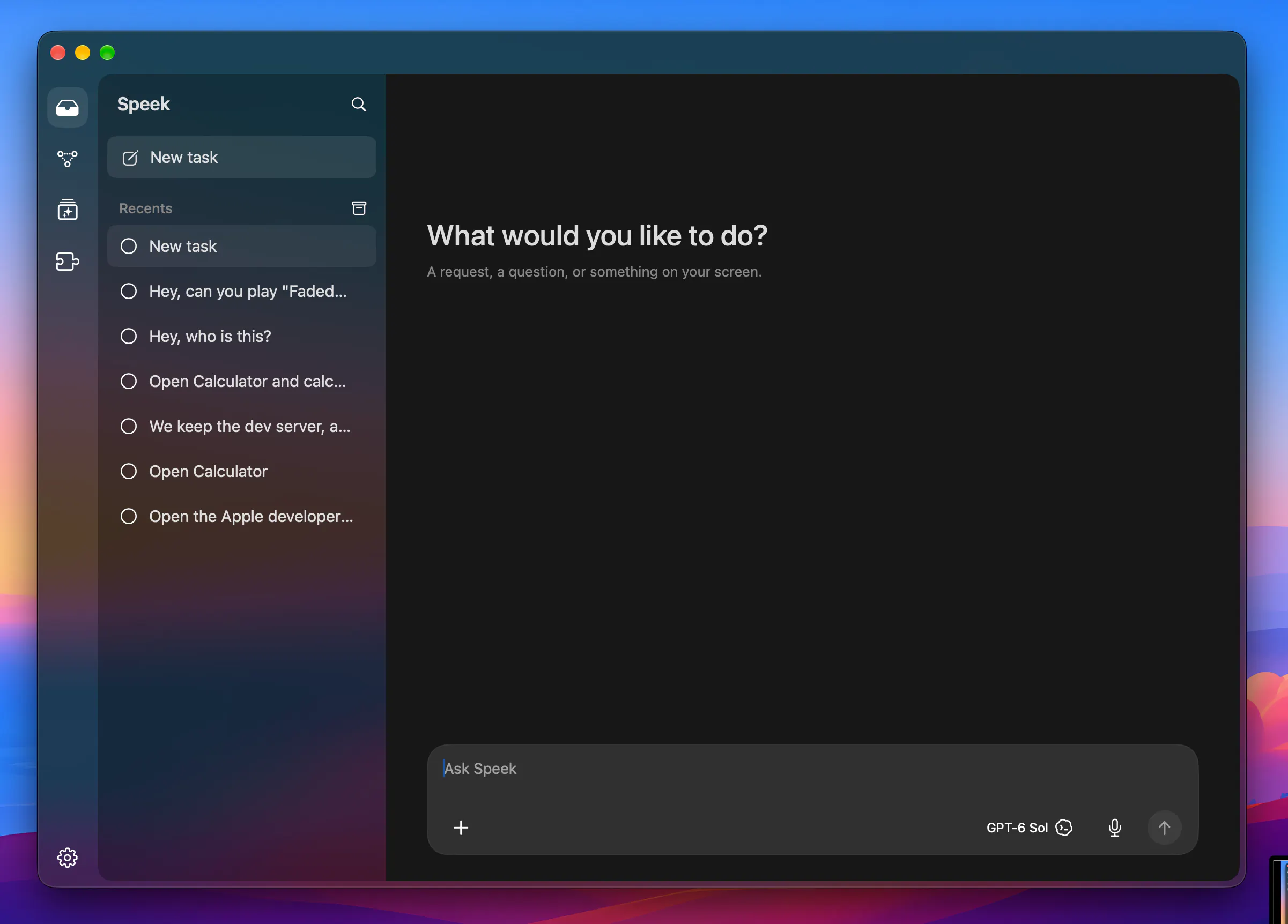Open settings gear at bottom left
This screenshot has height=924, width=1288.
tap(68, 858)
